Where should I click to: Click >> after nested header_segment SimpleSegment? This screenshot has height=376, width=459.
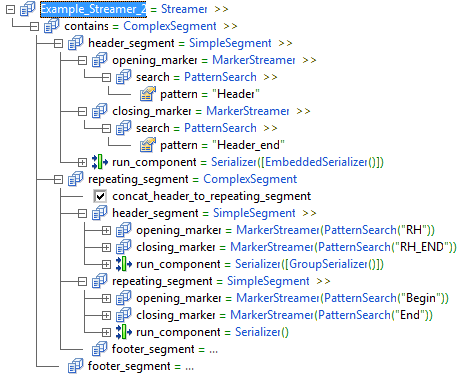coord(309,213)
